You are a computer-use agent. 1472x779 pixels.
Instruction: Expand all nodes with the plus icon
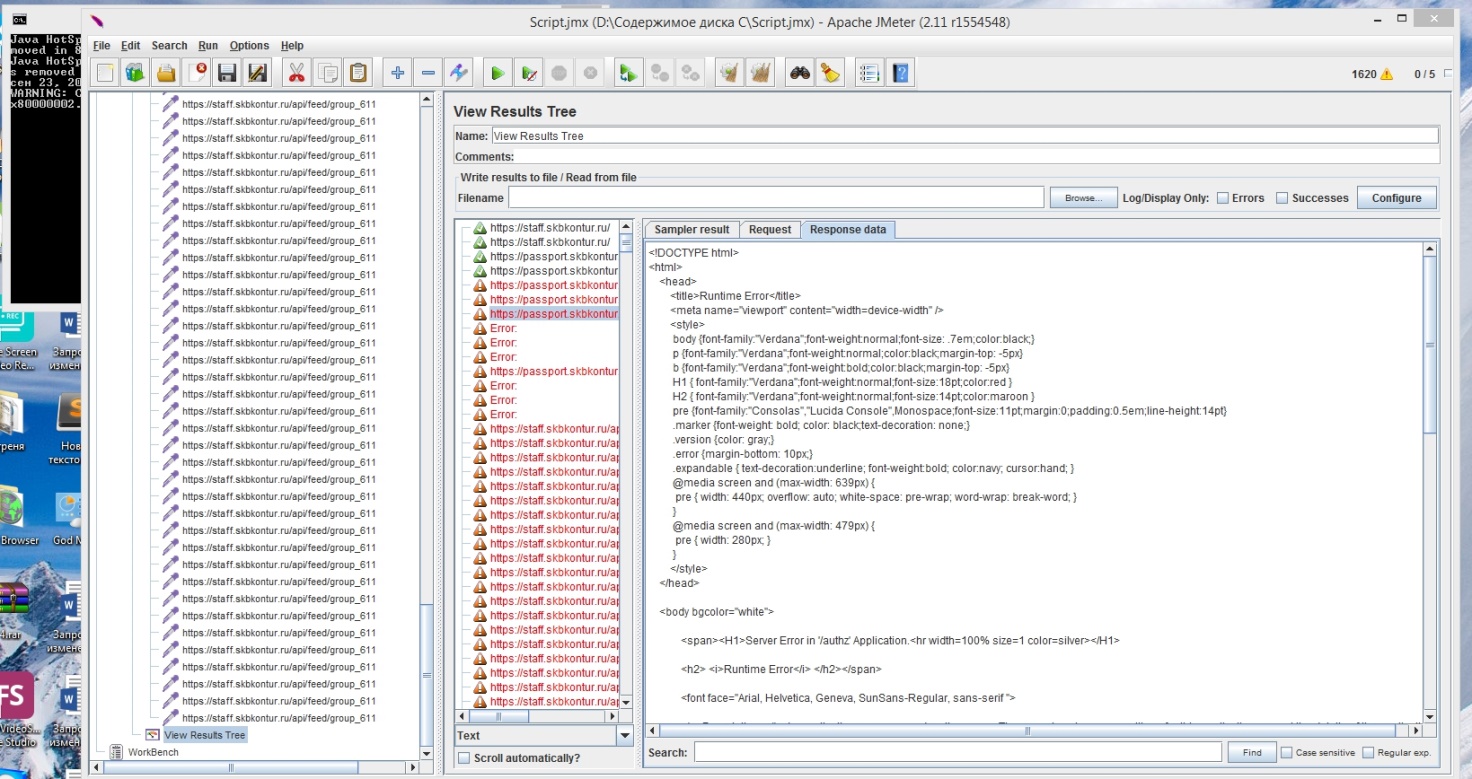coord(397,72)
